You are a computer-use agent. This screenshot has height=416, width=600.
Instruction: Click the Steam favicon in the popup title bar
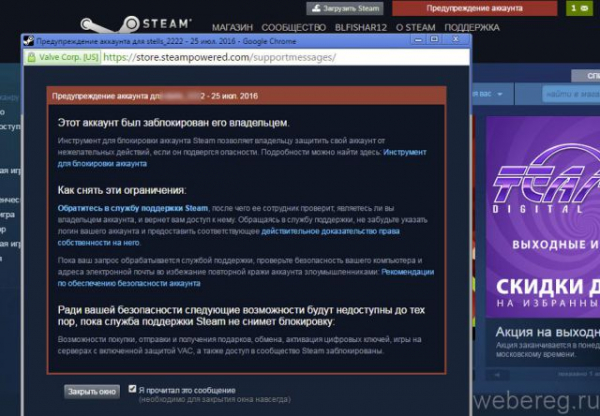click(x=28, y=41)
